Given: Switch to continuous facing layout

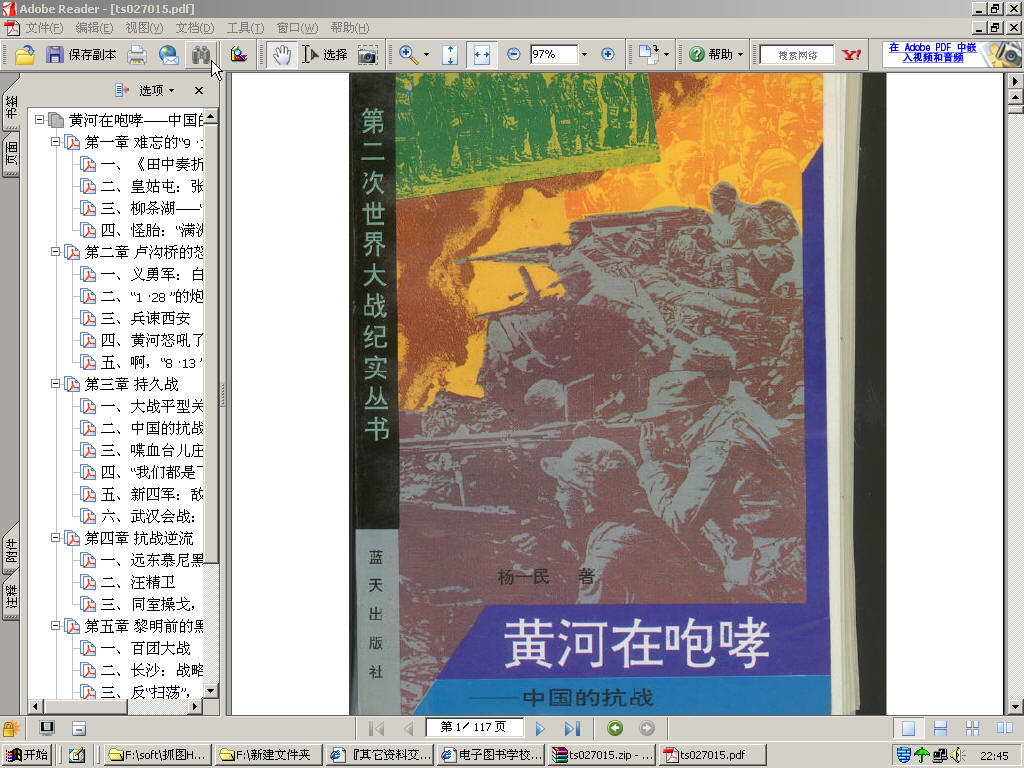Looking at the screenshot, I should point(972,728).
